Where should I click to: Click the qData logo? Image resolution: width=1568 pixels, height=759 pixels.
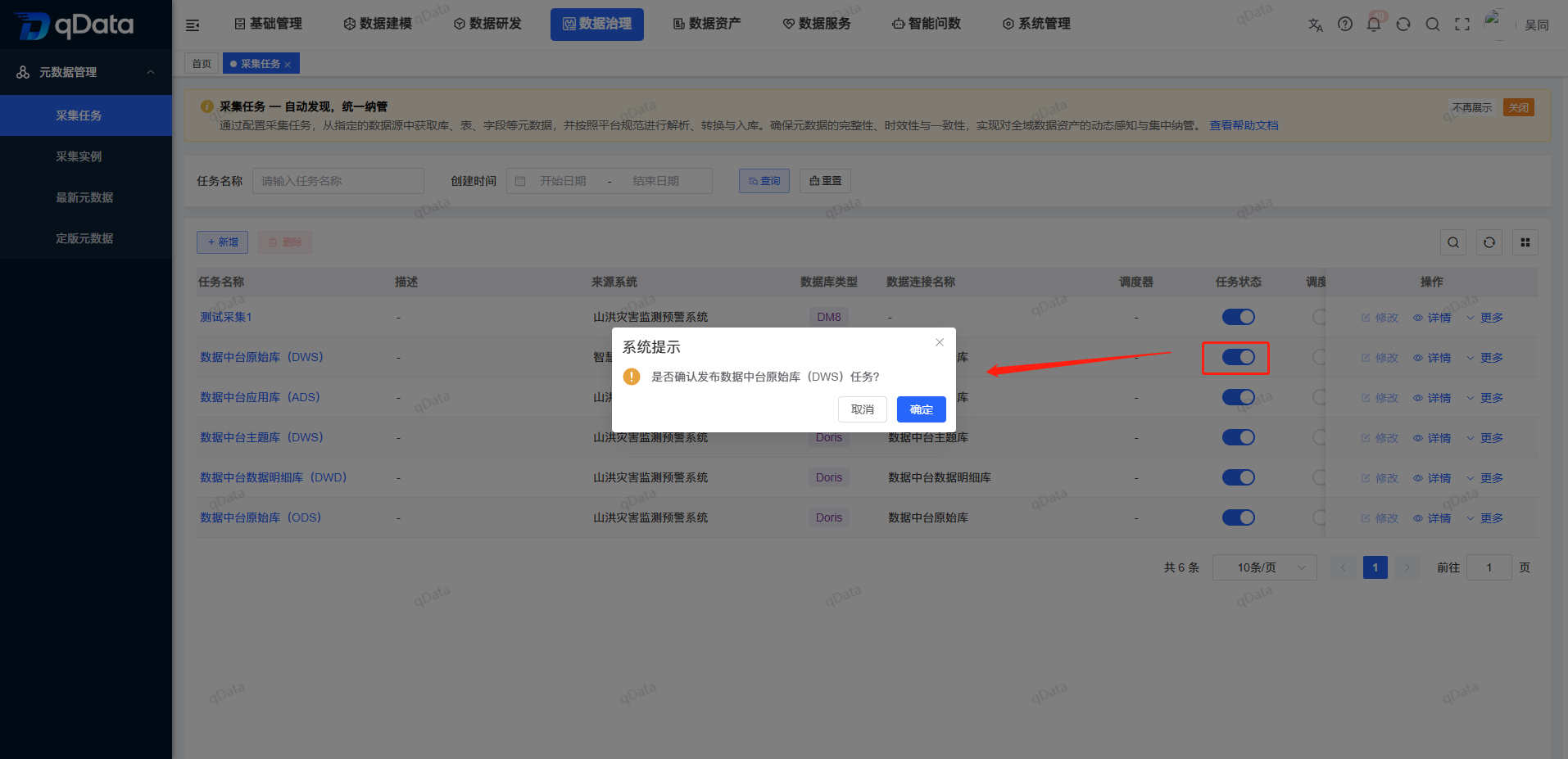[x=74, y=25]
